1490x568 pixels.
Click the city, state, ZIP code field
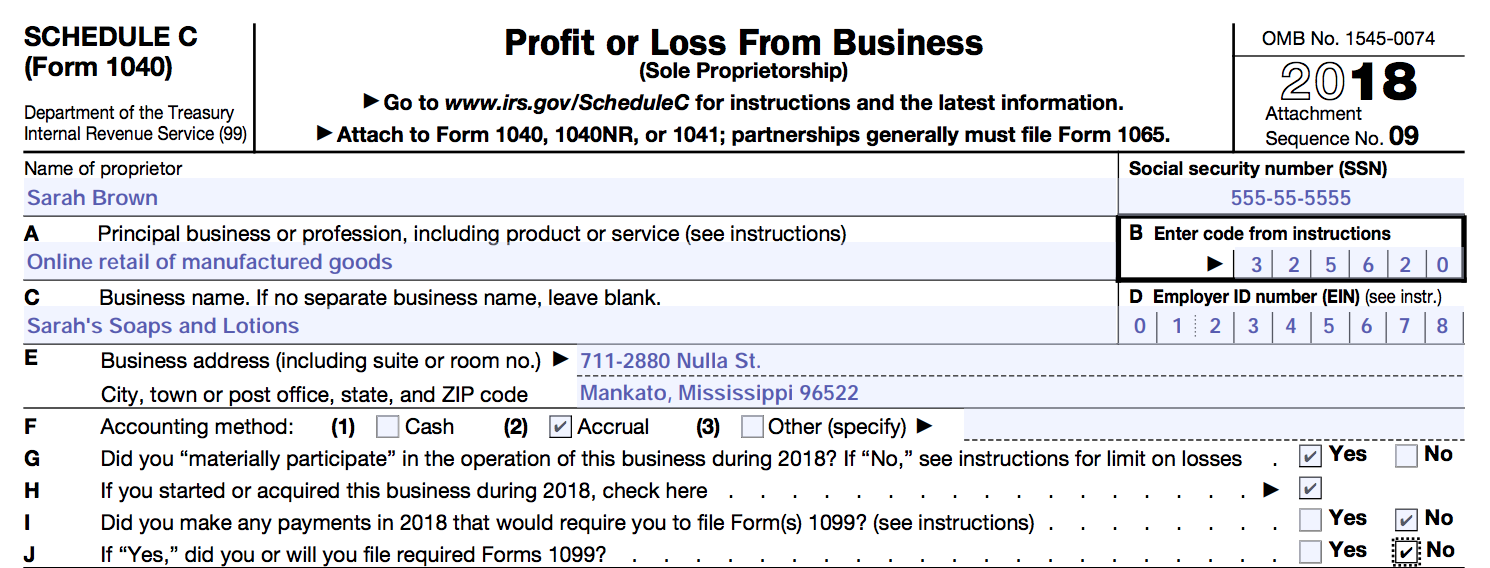point(1020,394)
